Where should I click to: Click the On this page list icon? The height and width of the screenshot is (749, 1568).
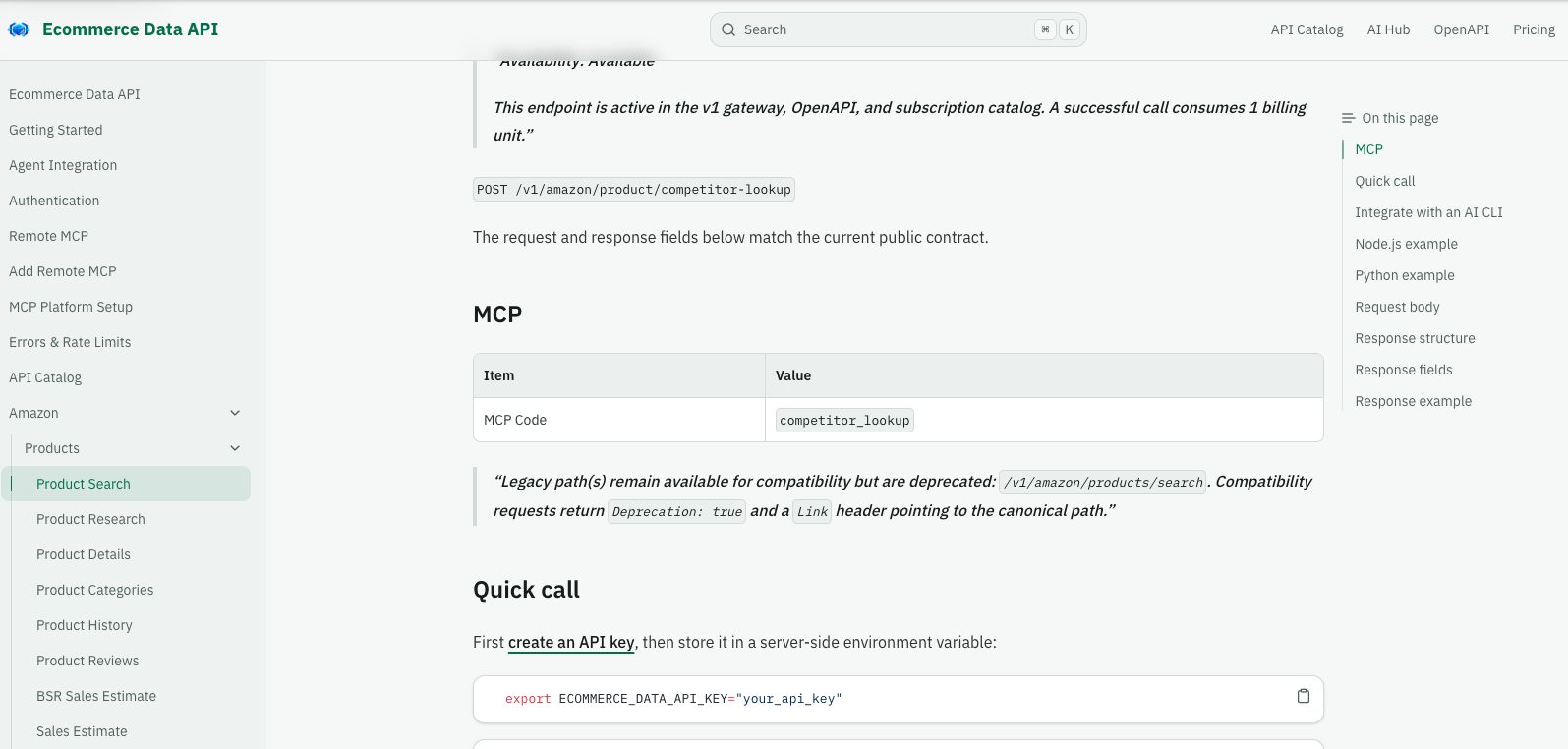pyautogui.click(x=1348, y=118)
